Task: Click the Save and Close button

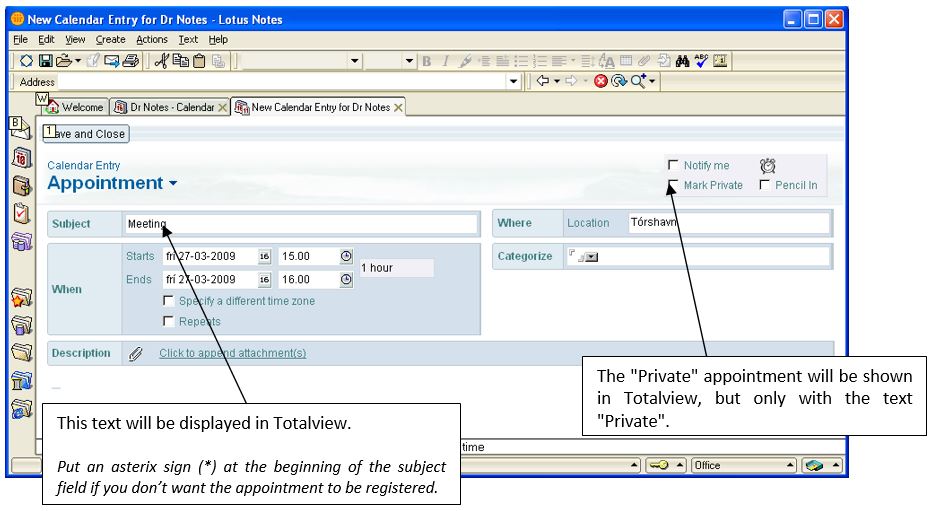Action: (x=86, y=134)
